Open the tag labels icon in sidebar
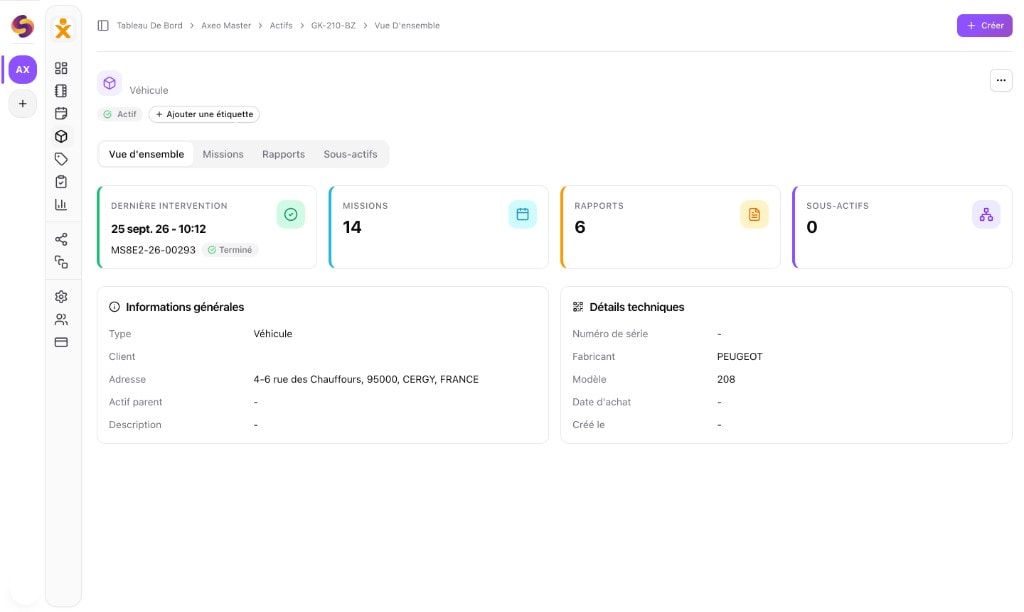 point(61,159)
